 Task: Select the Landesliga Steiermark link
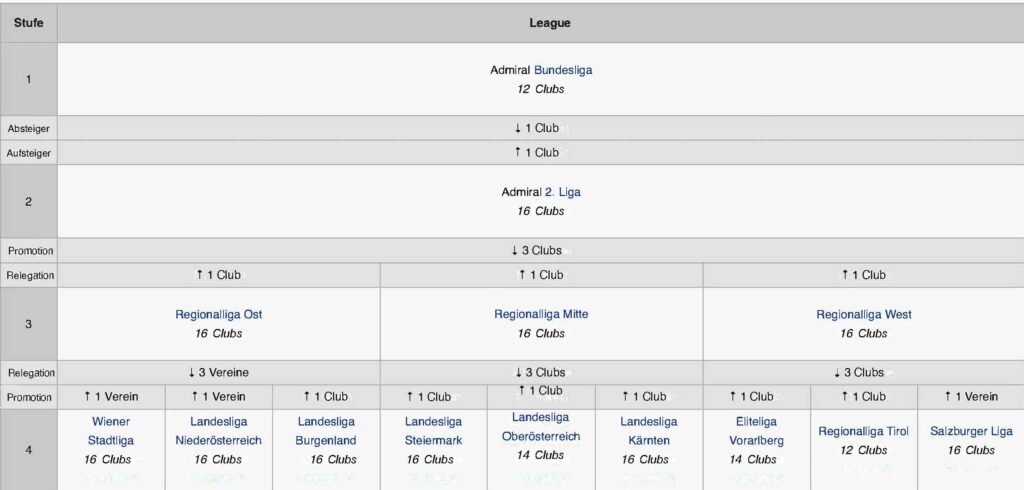coord(433,431)
